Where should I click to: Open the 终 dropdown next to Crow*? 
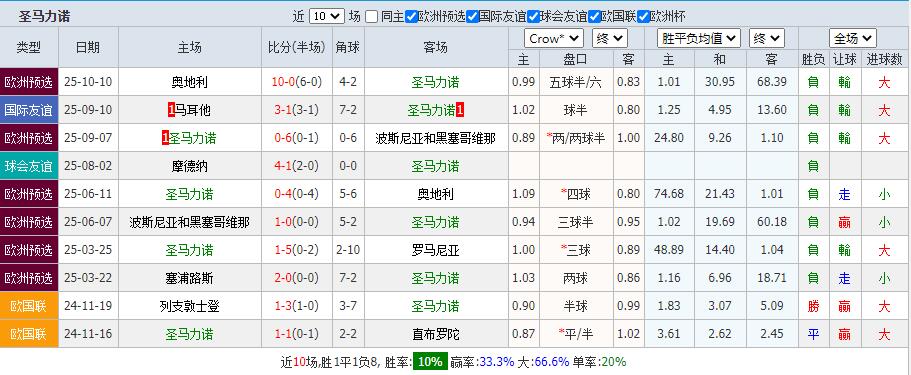[x=609, y=39]
